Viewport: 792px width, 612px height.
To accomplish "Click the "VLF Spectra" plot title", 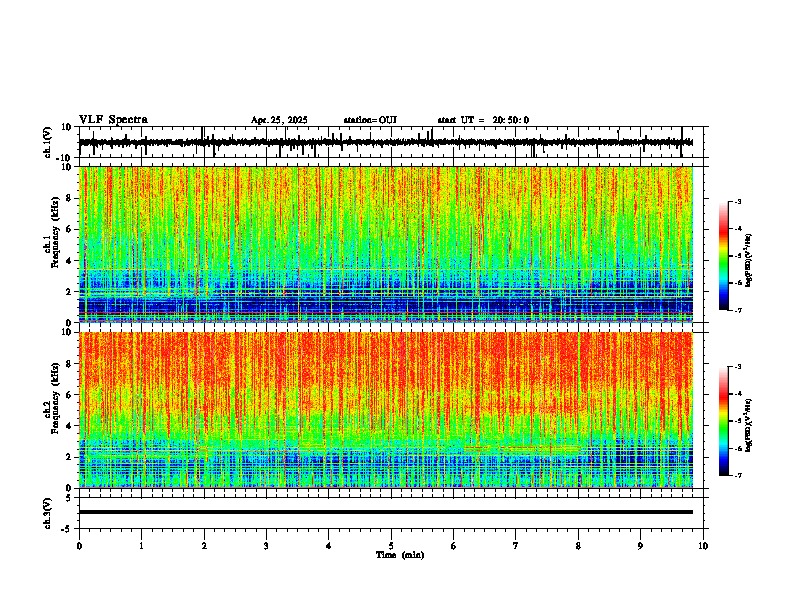I will tap(113, 120).
